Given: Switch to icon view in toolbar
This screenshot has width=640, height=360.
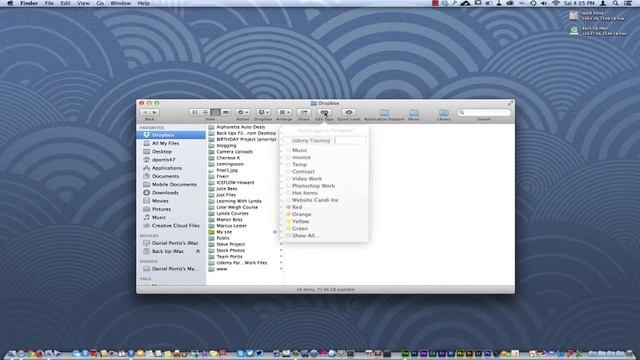Looking at the screenshot, I should (195, 112).
